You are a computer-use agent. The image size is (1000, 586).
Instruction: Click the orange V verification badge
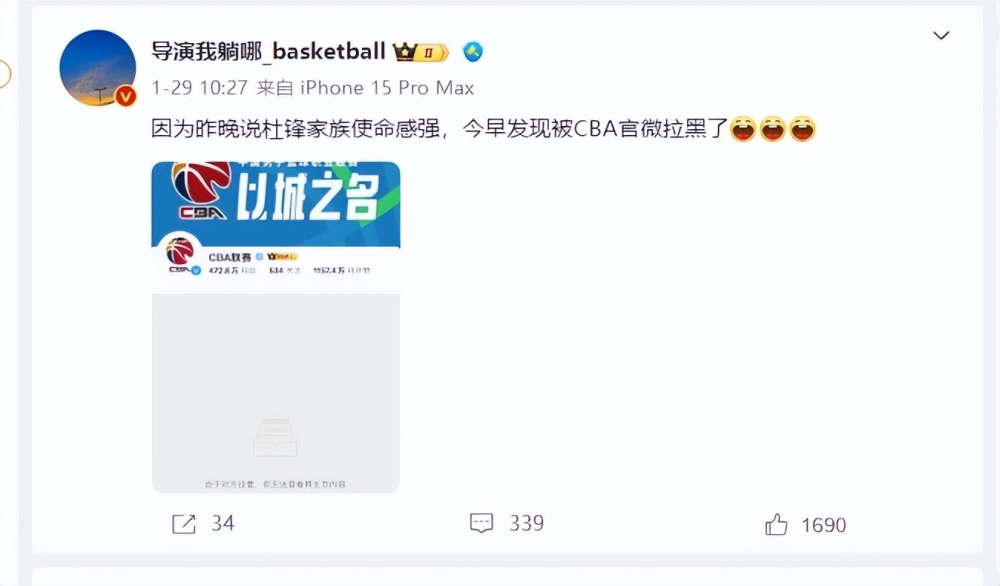(x=126, y=96)
